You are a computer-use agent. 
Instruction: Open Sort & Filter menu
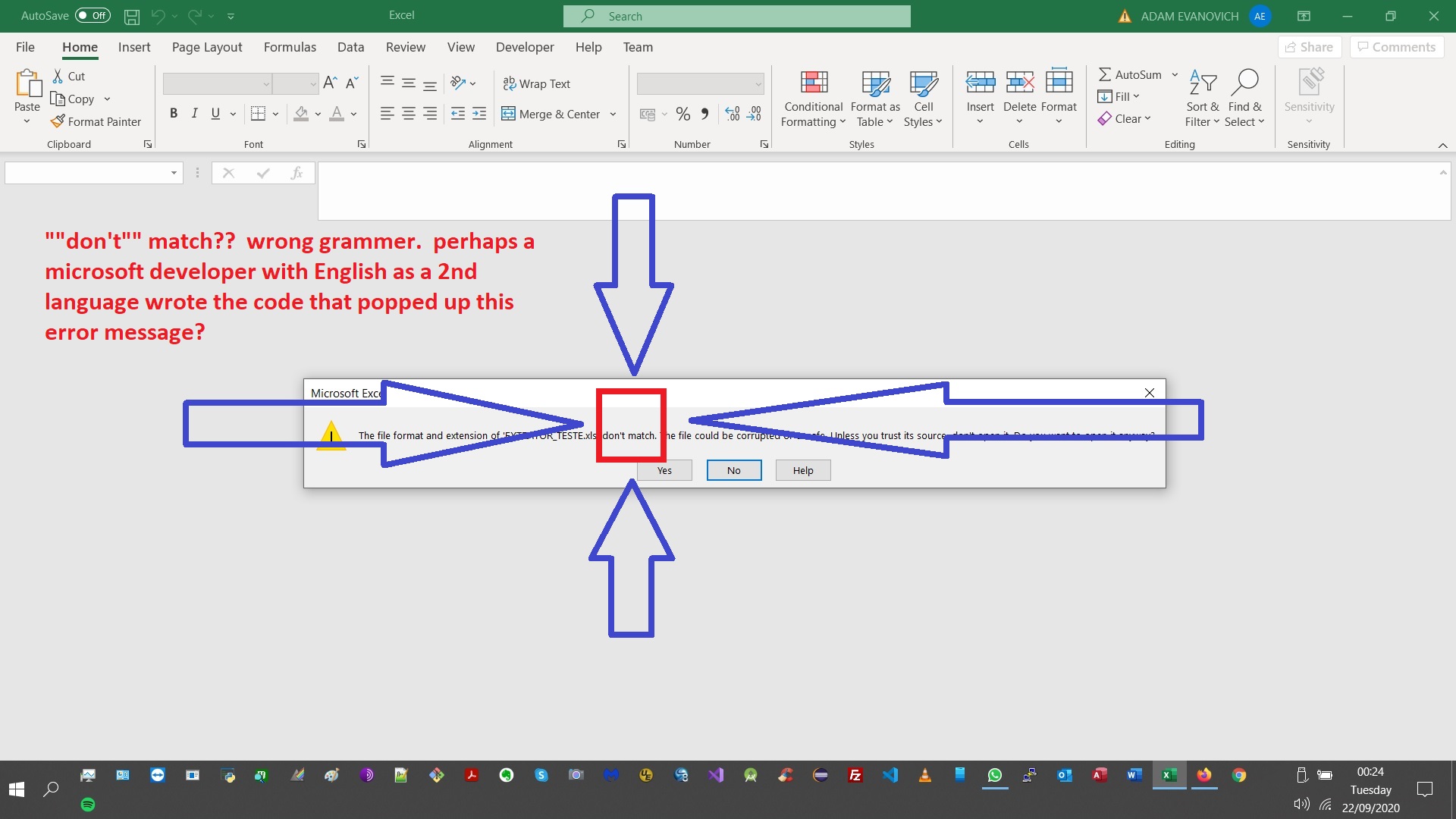click(1203, 99)
